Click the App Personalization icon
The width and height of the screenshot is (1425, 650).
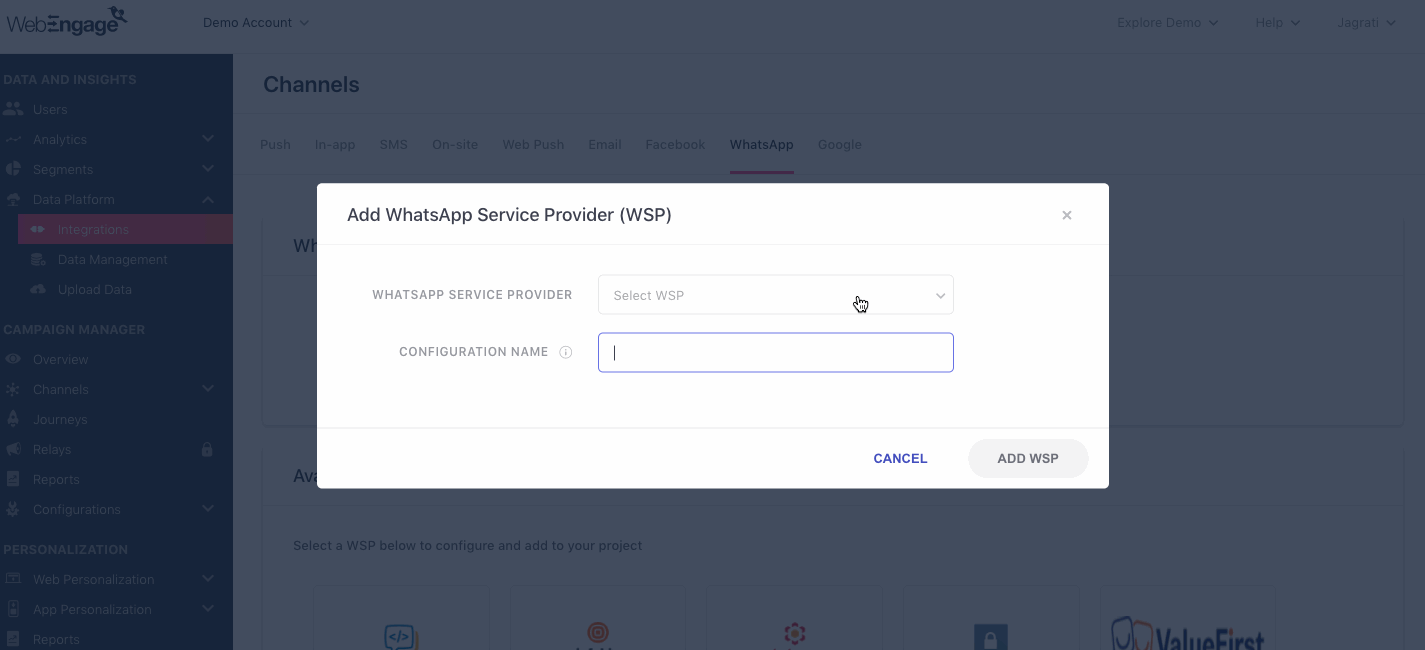coord(13,609)
